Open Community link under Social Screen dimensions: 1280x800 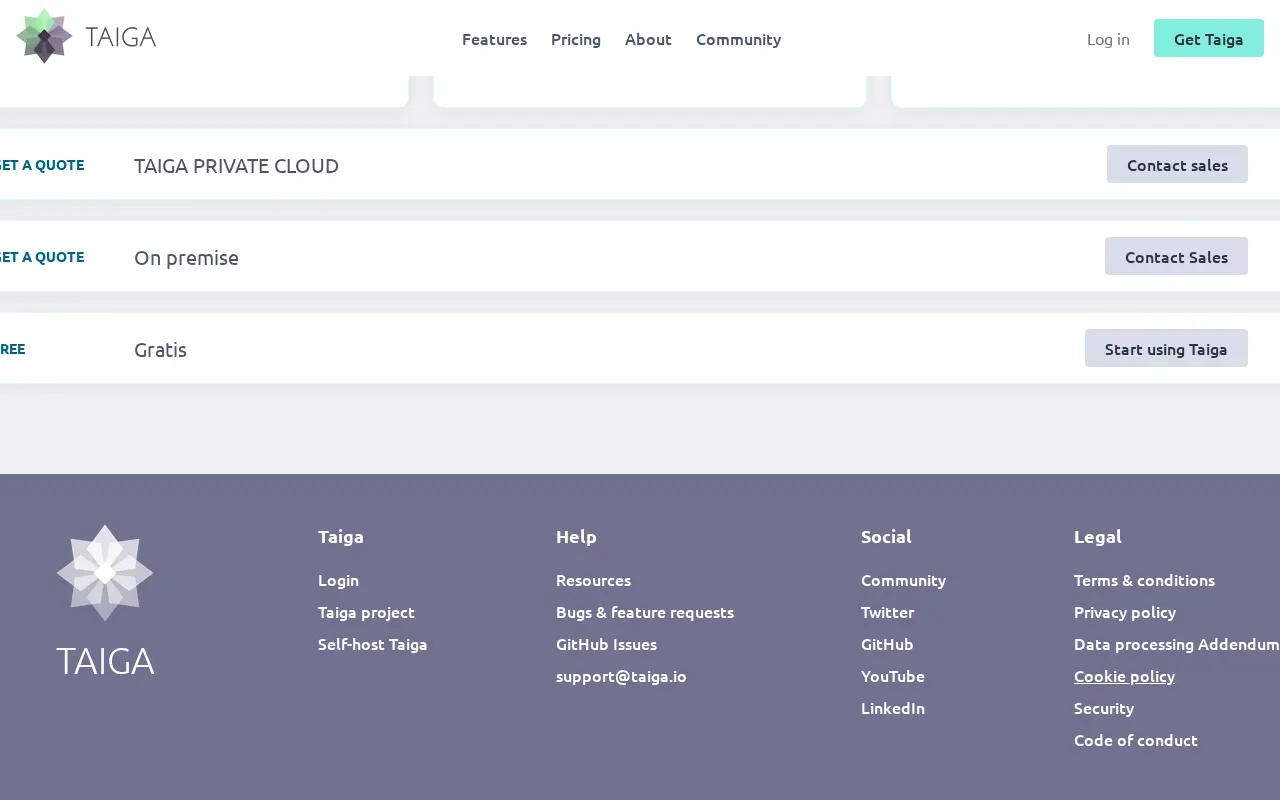click(903, 580)
